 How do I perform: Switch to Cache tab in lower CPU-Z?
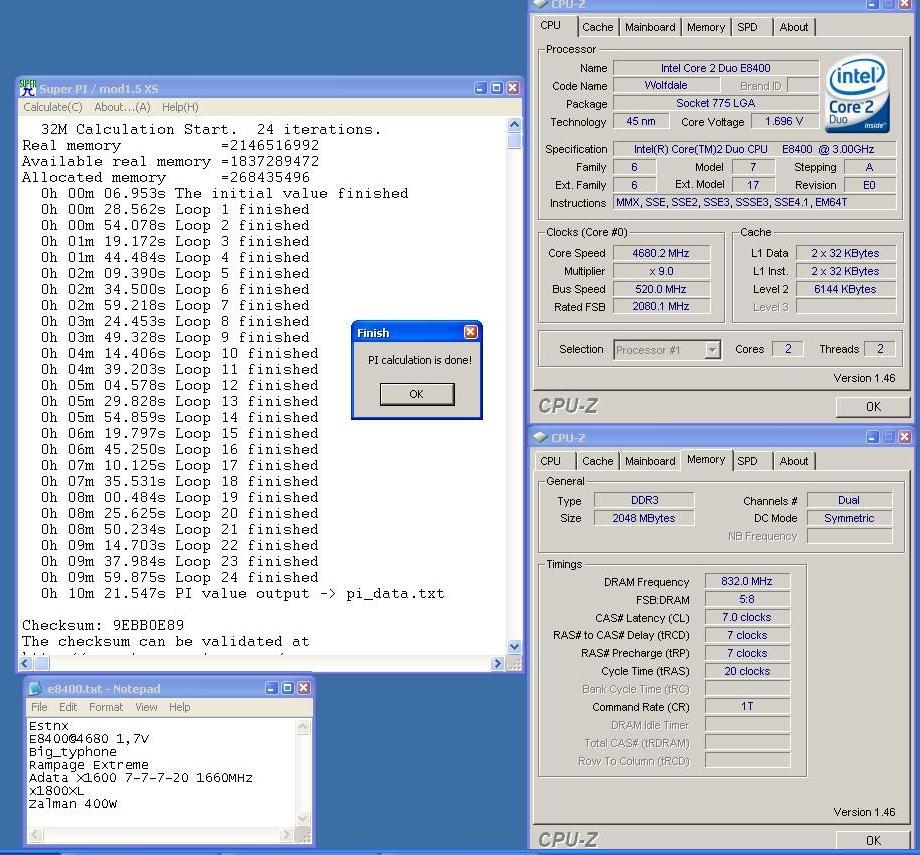click(x=597, y=461)
